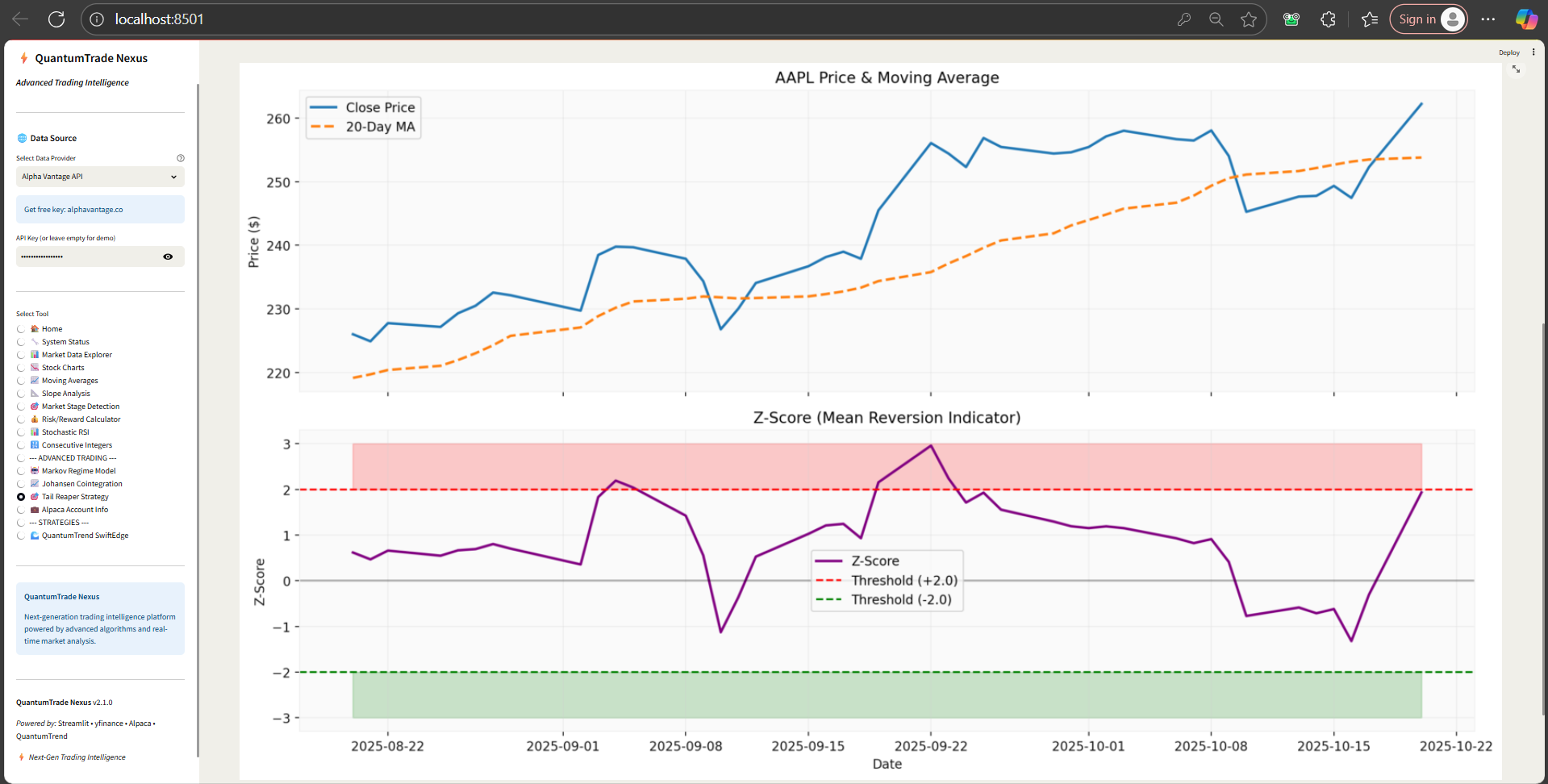This screenshot has width=1548, height=784.
Task: Select Risk/Reward Calculator tool
Action: (69, 419)
